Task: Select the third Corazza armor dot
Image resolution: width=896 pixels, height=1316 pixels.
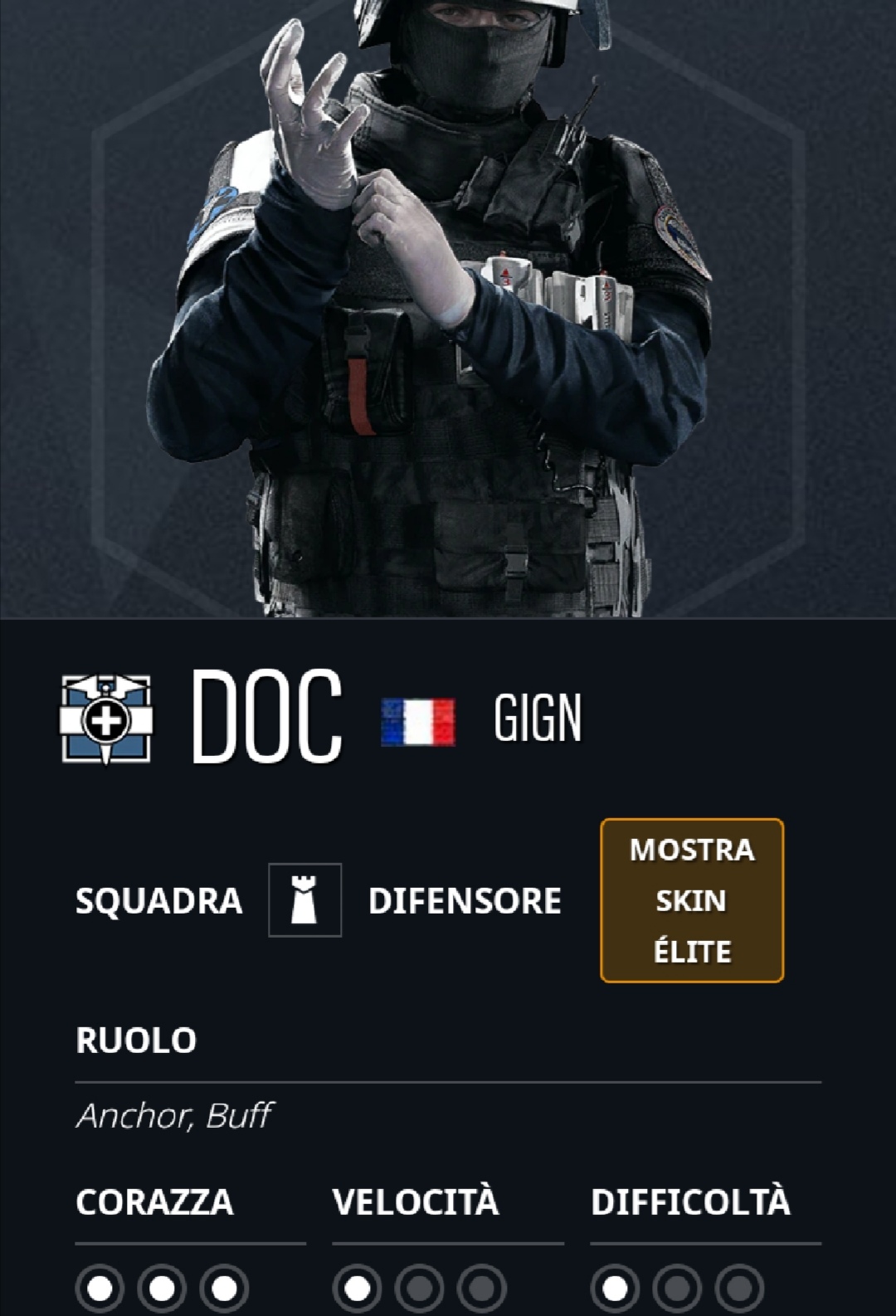Action: pyautogui.click(x=224, y=1289)
